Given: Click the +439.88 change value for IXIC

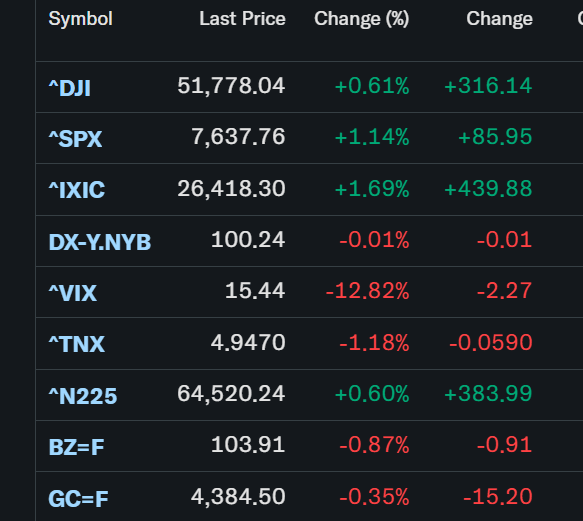Looking at the screenshot, I should pos(488,189).
